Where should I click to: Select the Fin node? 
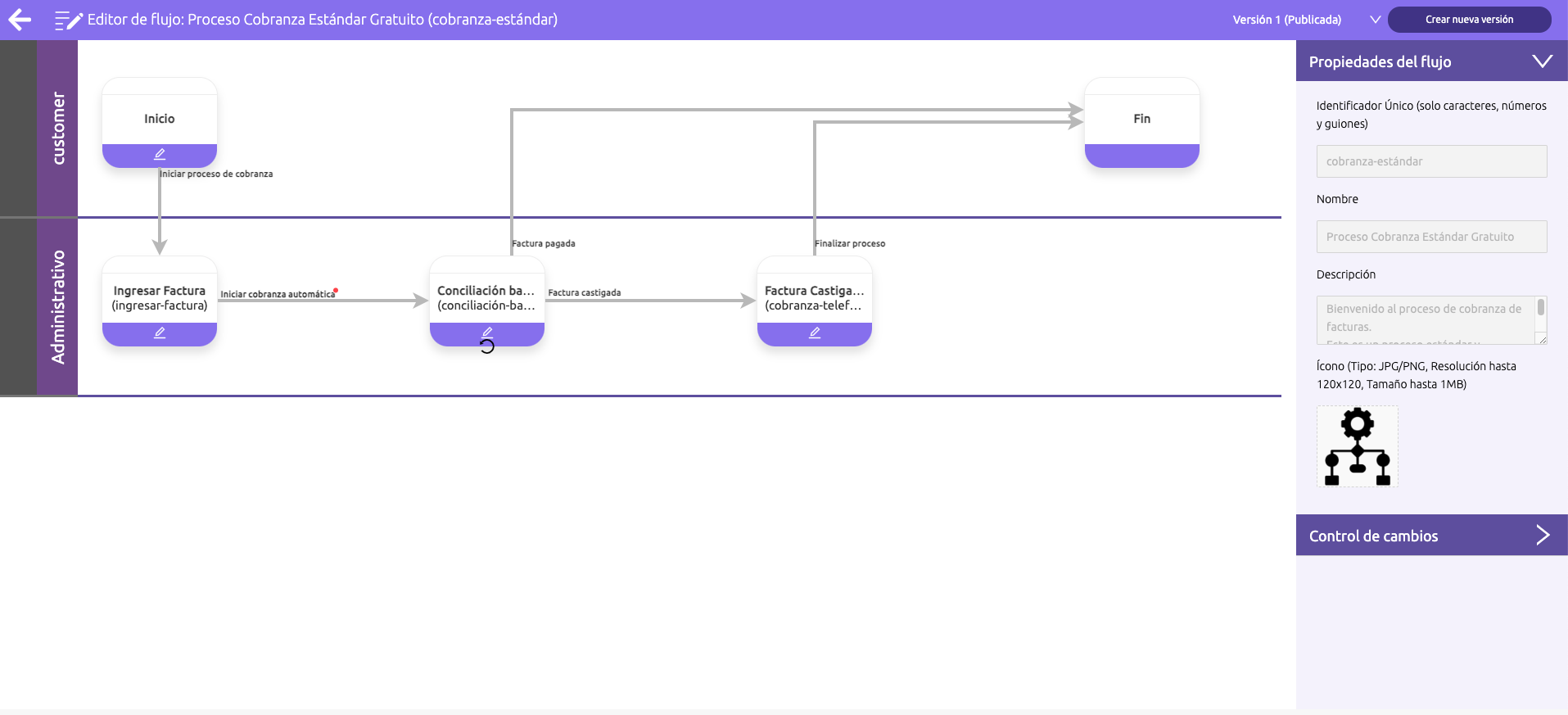[x=1141, y=119]
